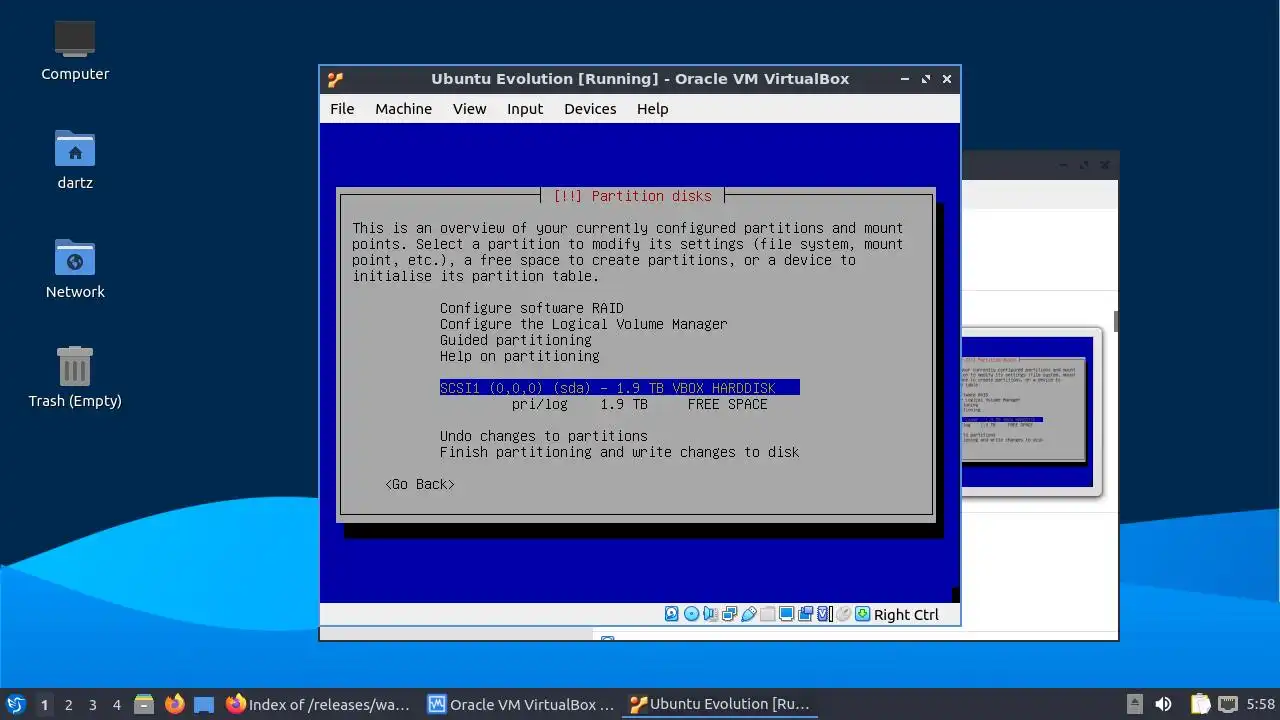Click the optical disk indicator in VM status bar
Screen dimensions: 1280x720
(x=691, y=614)
